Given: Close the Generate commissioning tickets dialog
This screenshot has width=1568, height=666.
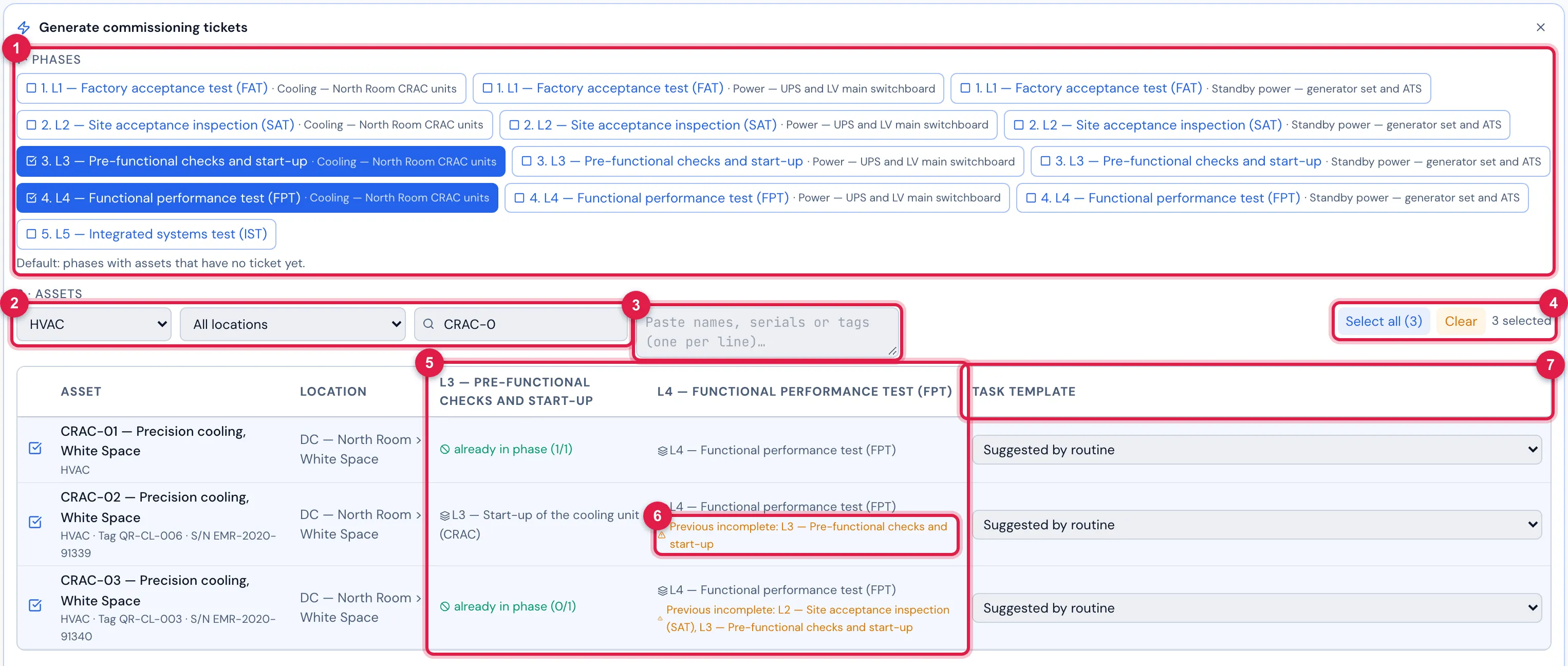Looking at the screenshot, I should (x=1540, y=27).
